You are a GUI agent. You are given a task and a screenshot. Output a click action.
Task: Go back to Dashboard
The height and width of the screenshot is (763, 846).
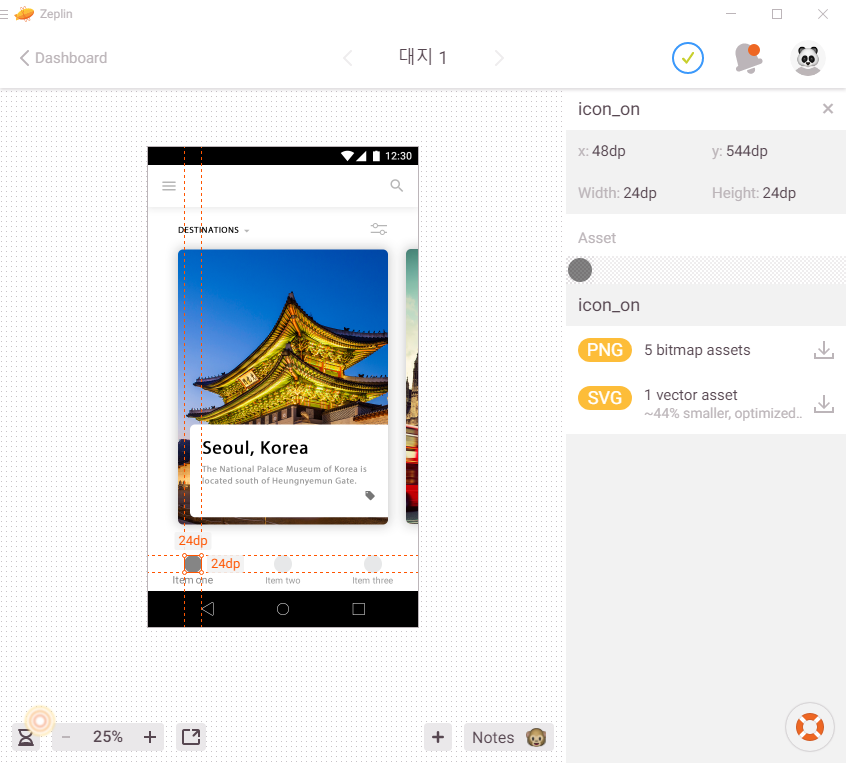click(63, 58)
